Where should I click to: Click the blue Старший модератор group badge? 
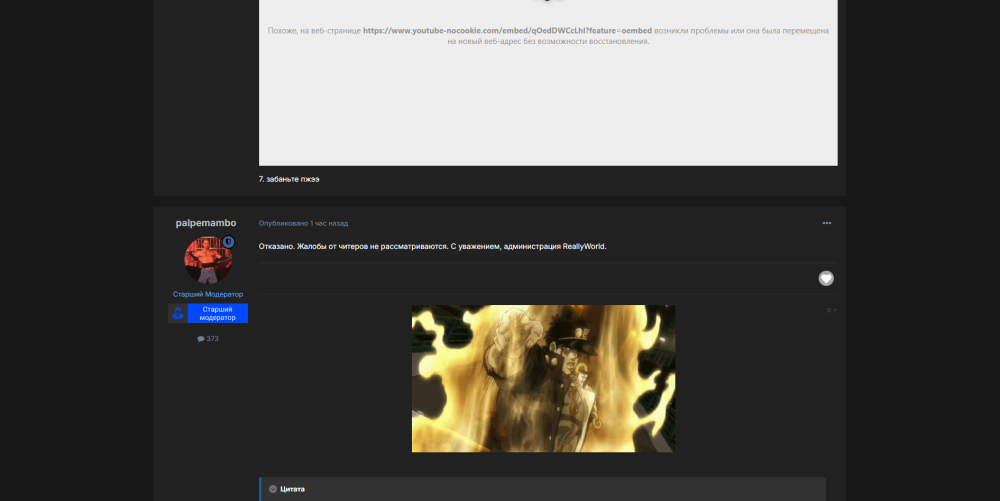pyautogui.click(x=208, y=313)
